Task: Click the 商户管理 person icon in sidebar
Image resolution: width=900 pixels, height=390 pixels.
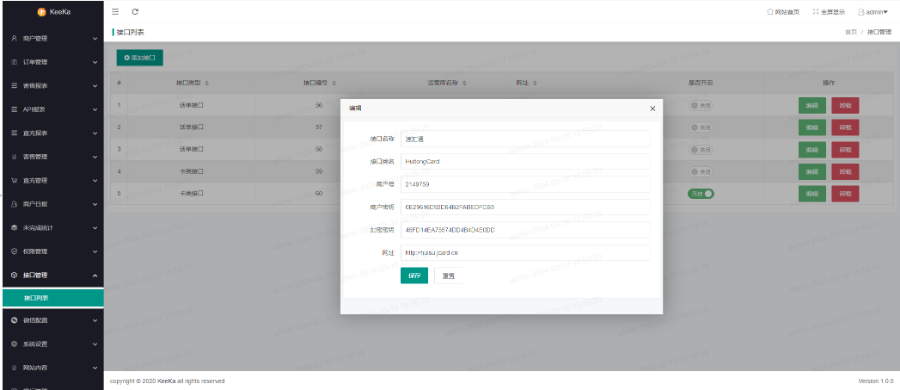Action: pos(14,38)
